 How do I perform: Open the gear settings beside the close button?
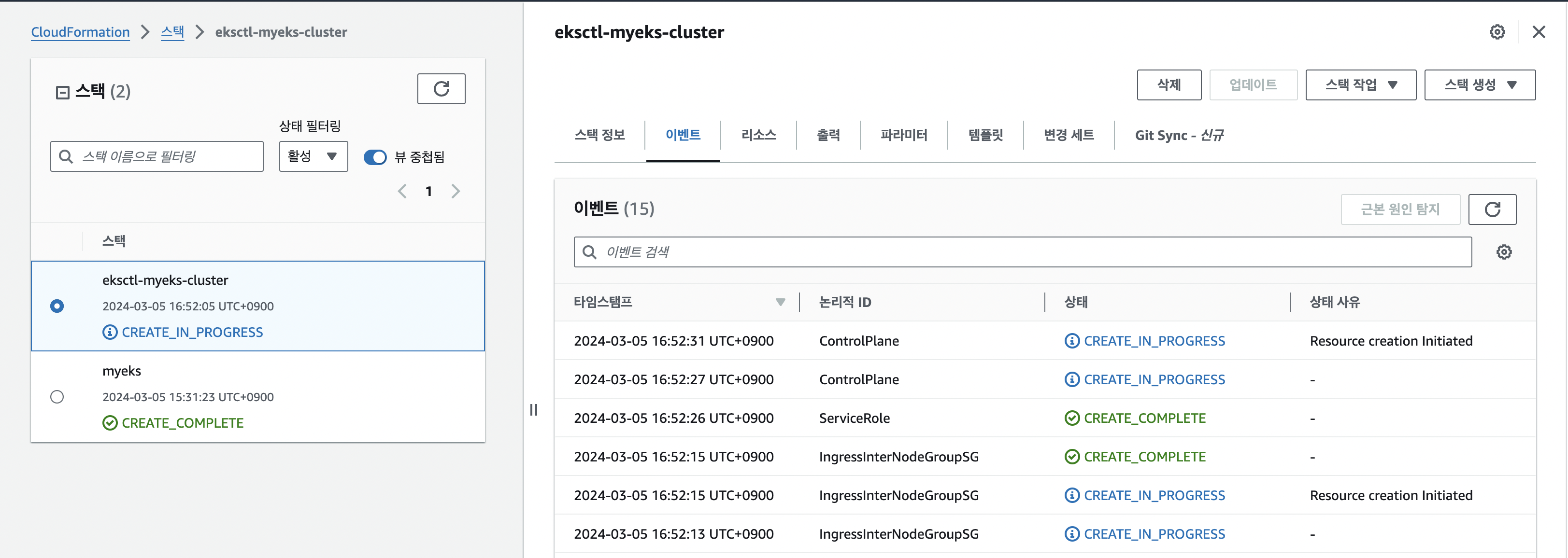coord(1497,32)
